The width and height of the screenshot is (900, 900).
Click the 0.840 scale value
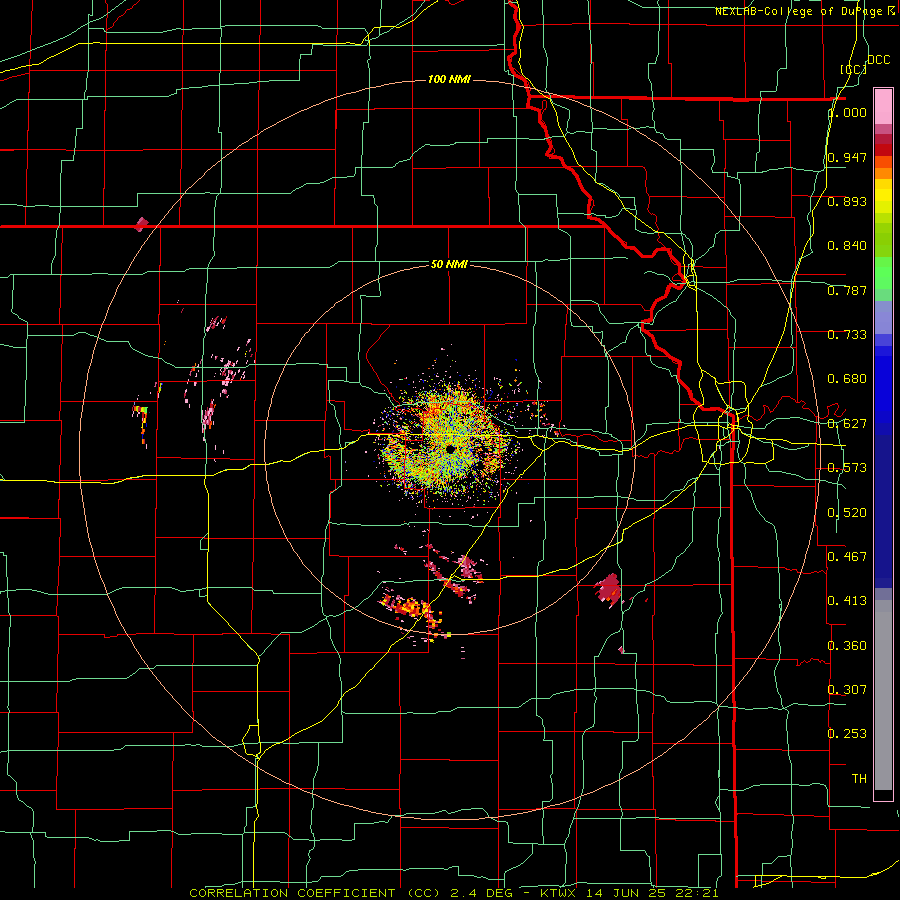click(x=847, y=246)
